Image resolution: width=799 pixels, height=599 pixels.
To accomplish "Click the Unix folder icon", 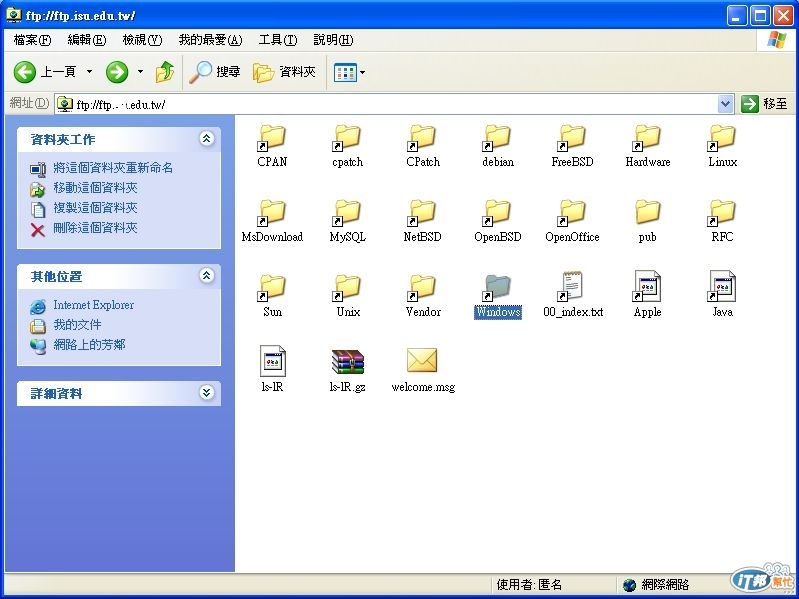I will (x=348, y=288).
